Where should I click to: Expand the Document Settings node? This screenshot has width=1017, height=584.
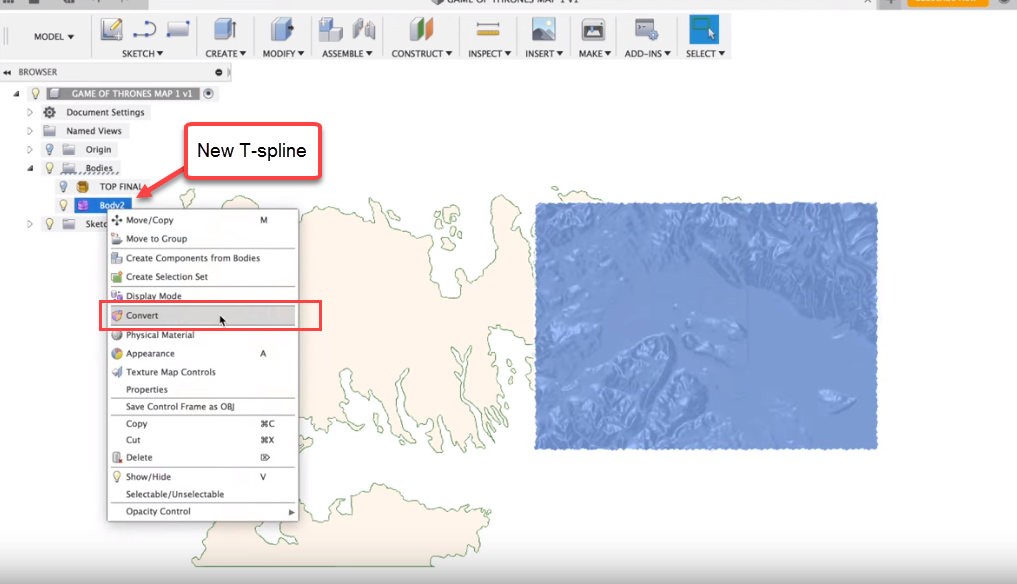click(x=30, y=112)
